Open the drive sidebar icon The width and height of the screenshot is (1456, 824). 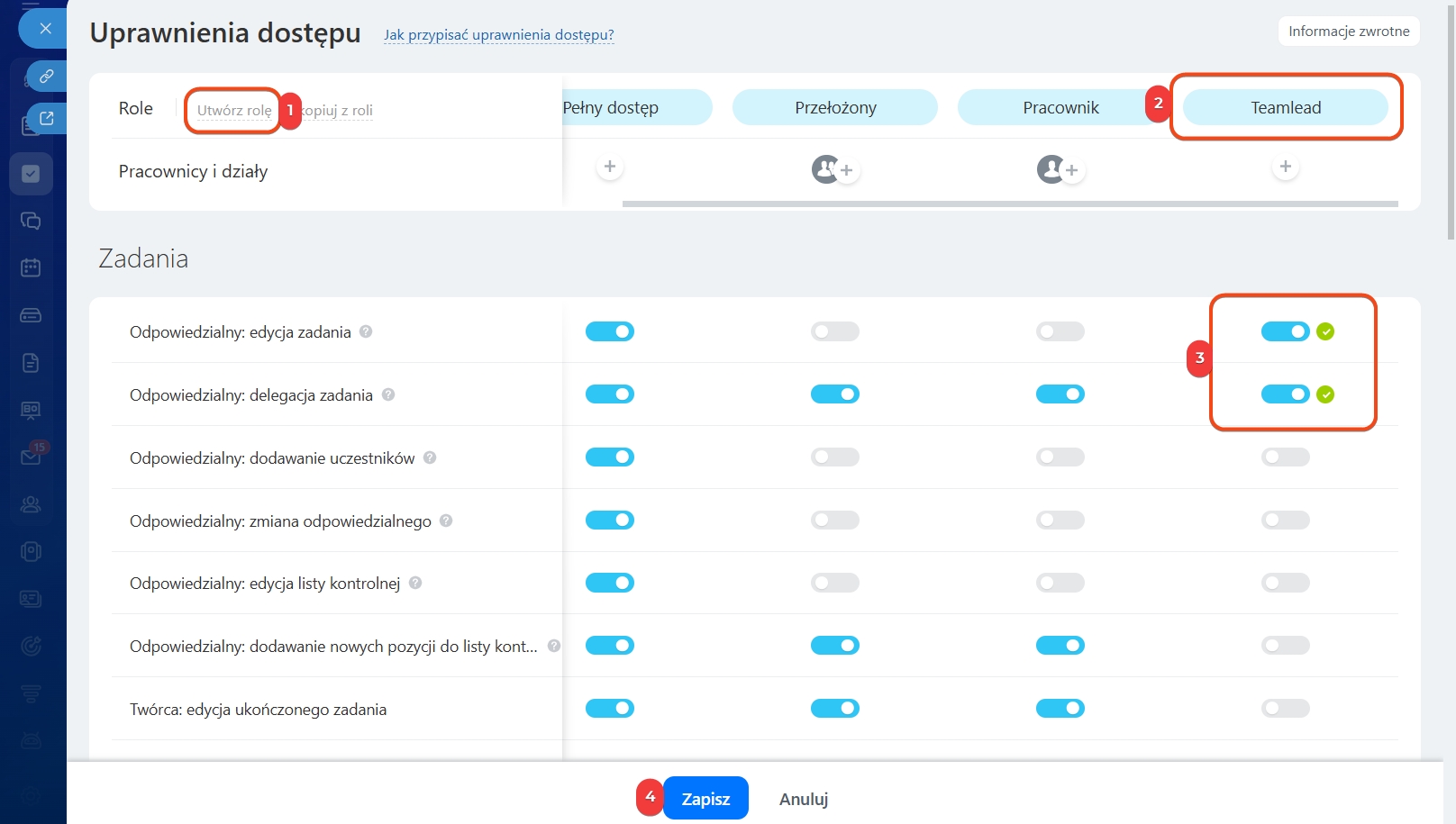pos(31,315)
